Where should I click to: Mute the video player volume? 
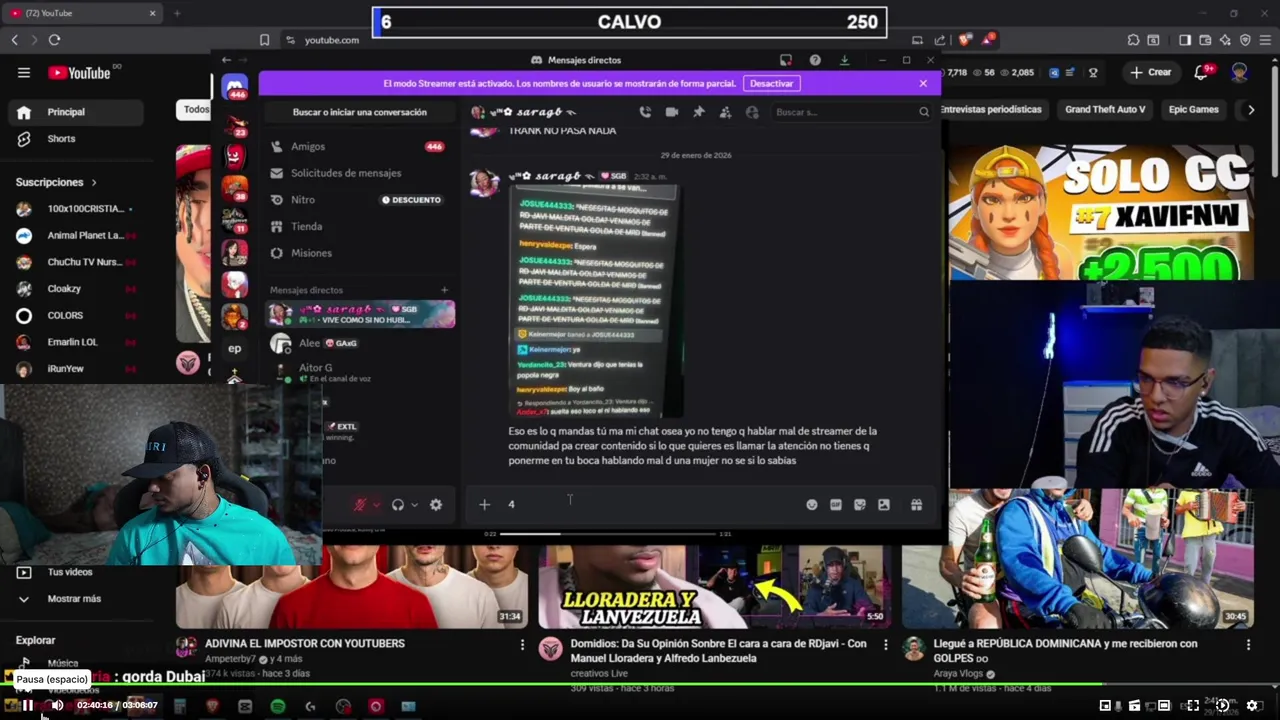(x=57, y=705)
